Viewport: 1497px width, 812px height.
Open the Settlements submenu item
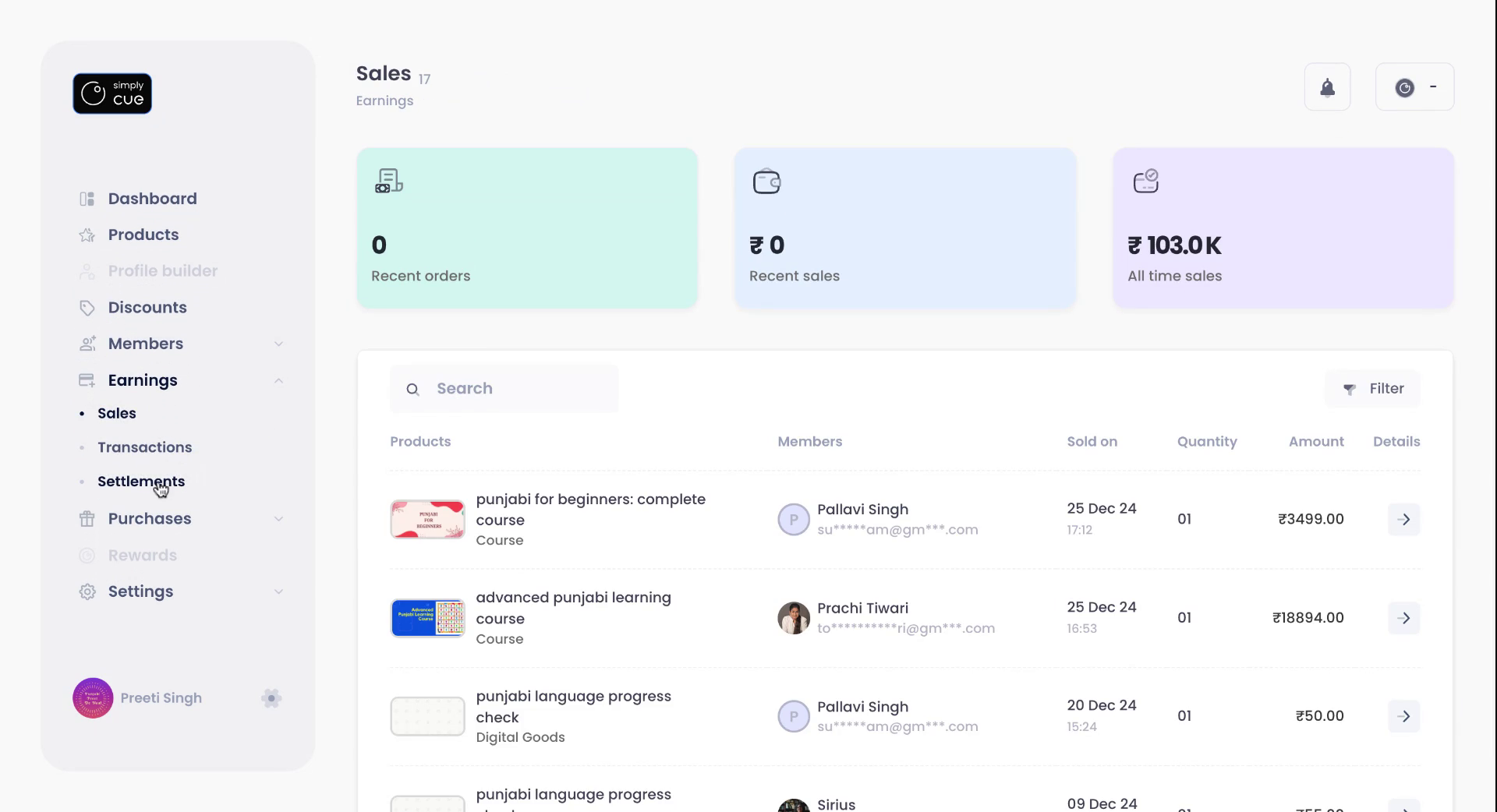141,482
